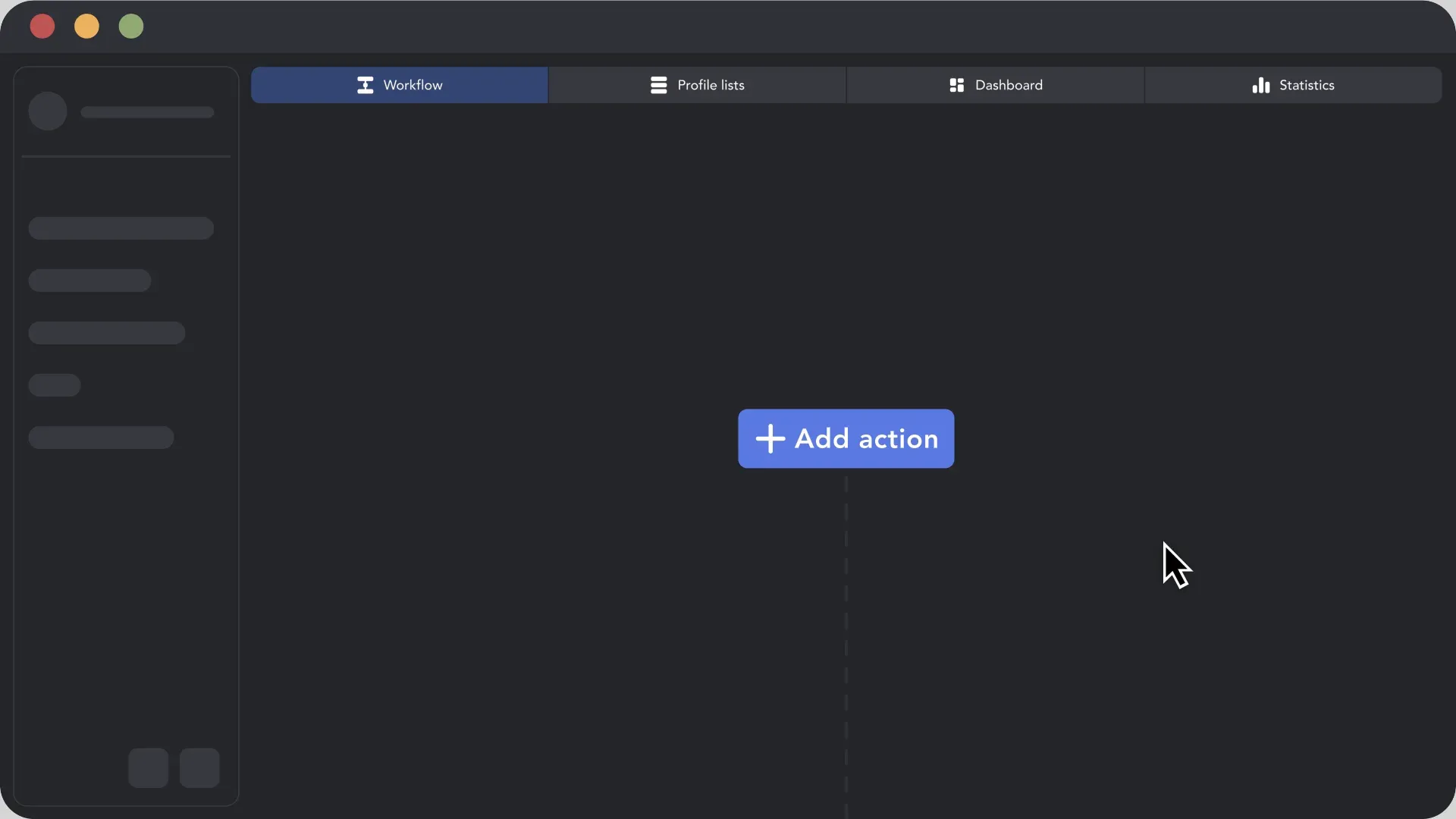Viewport: 1456px width, 819px height.
Task: Minimize the window with the yellow button
Action: pos(86,27)
